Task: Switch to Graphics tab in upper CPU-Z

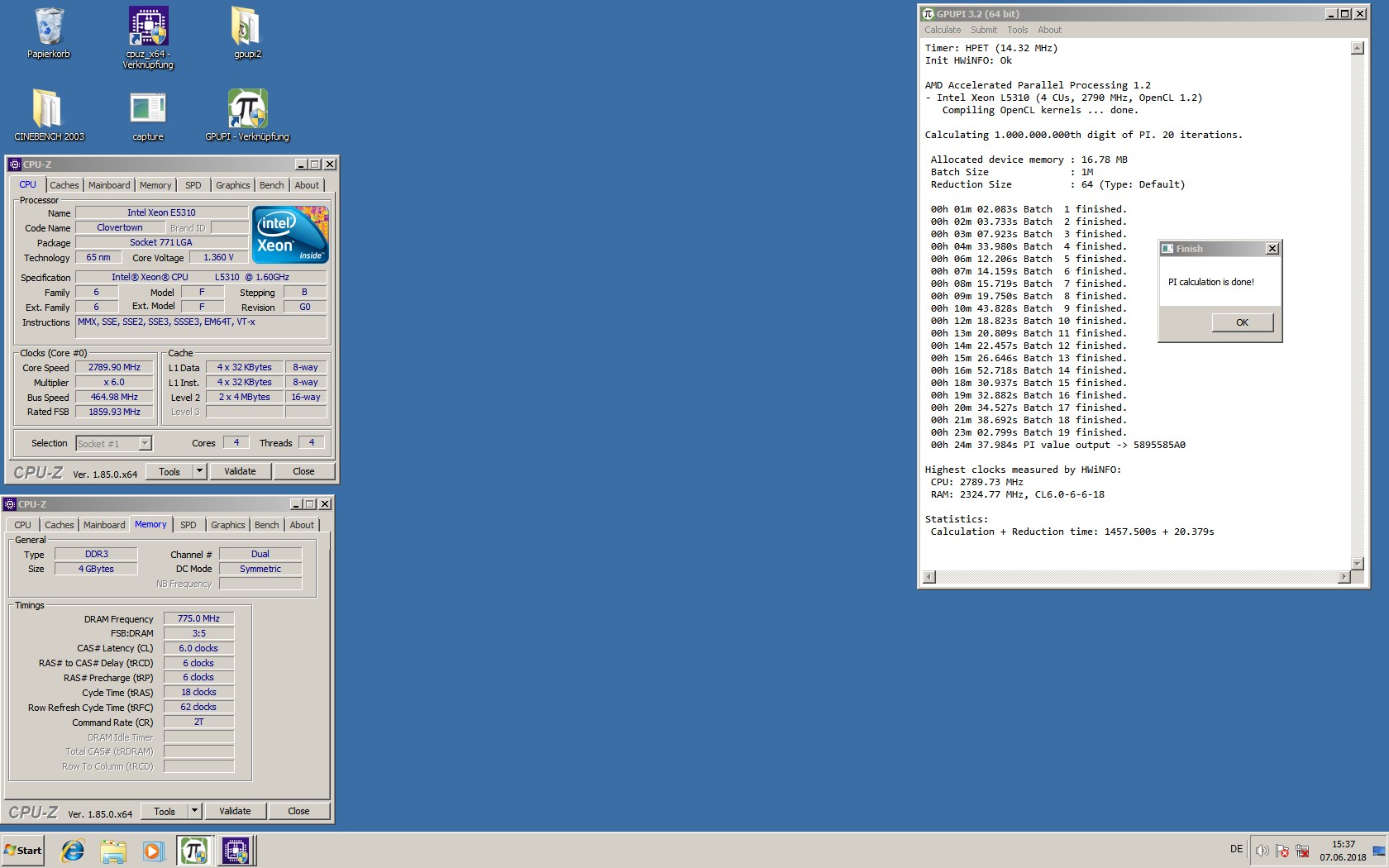Action: [x=232, y=185]
